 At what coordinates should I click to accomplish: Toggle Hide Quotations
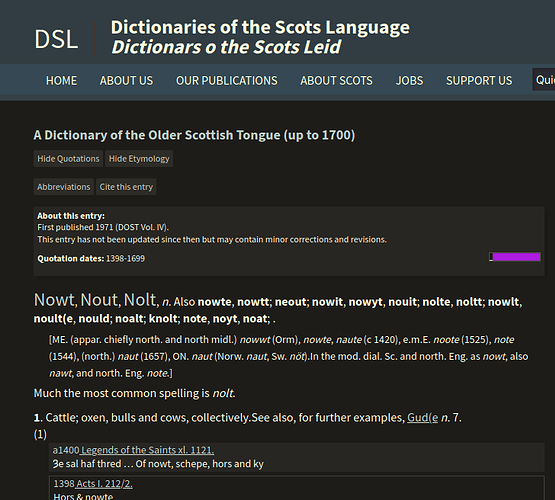pos(68,159)
